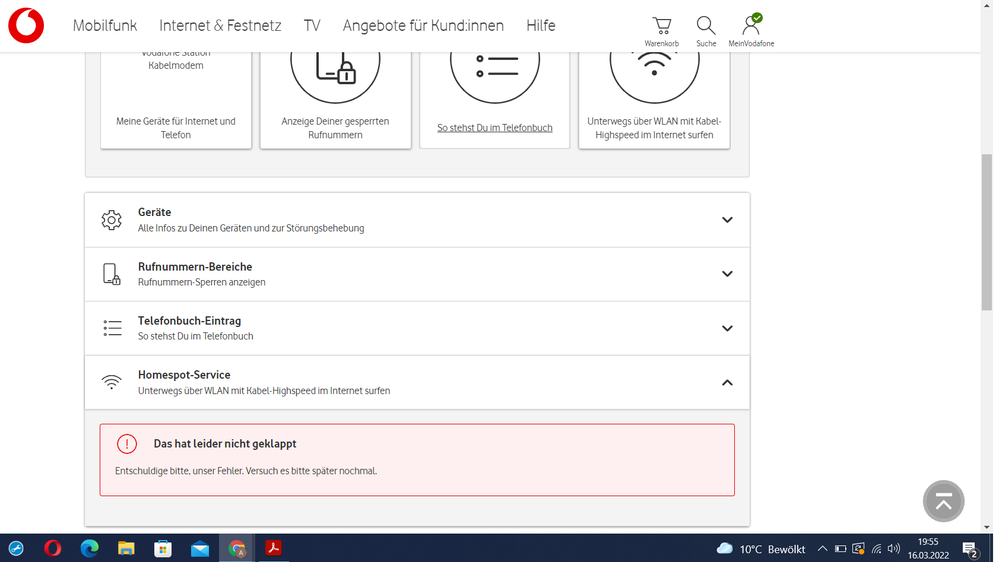Click the red error exclamation icon
Image resolution: width=999 pixels, height=562 pixels.
point(127,443)
